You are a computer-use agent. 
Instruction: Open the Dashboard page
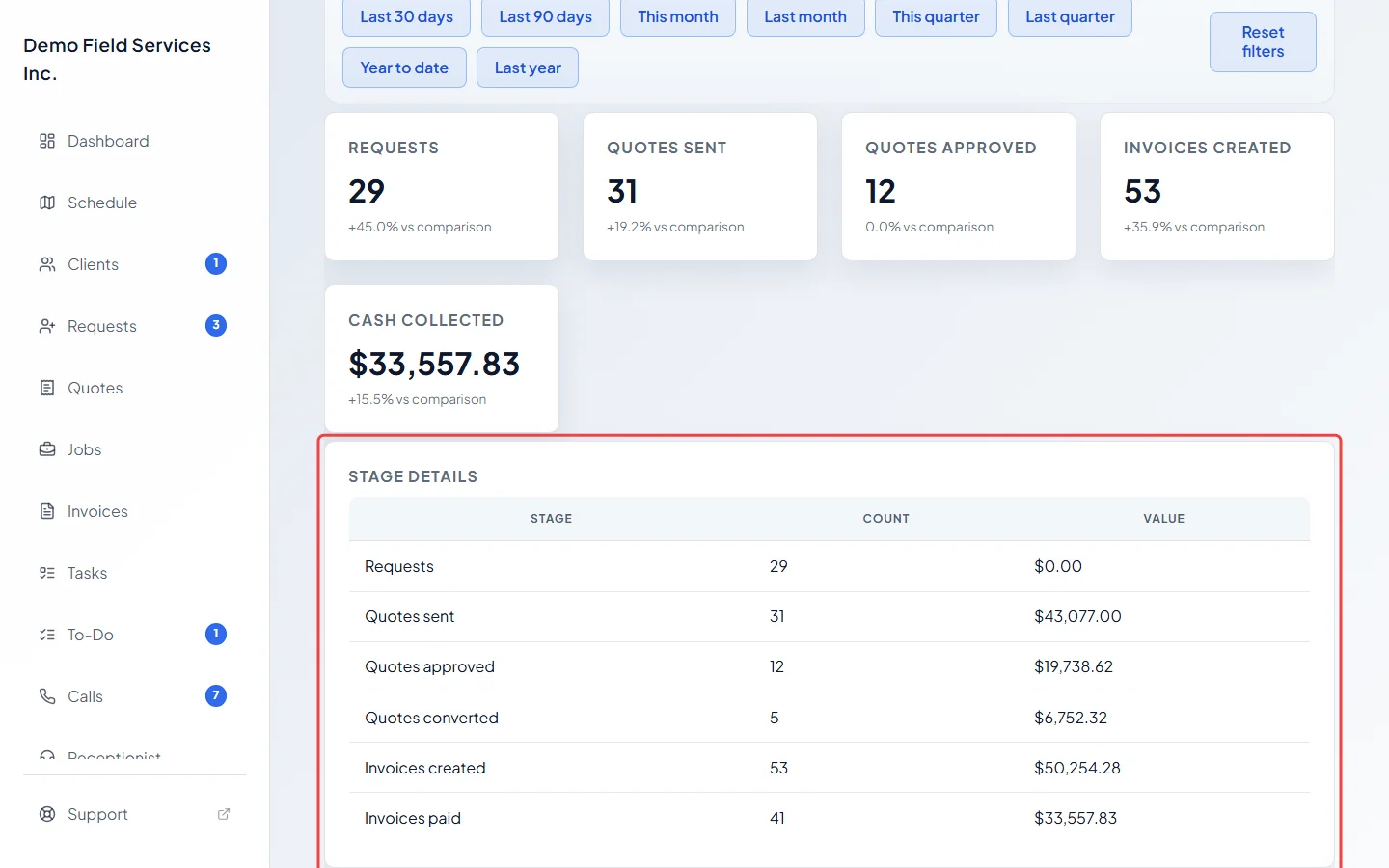134,141
